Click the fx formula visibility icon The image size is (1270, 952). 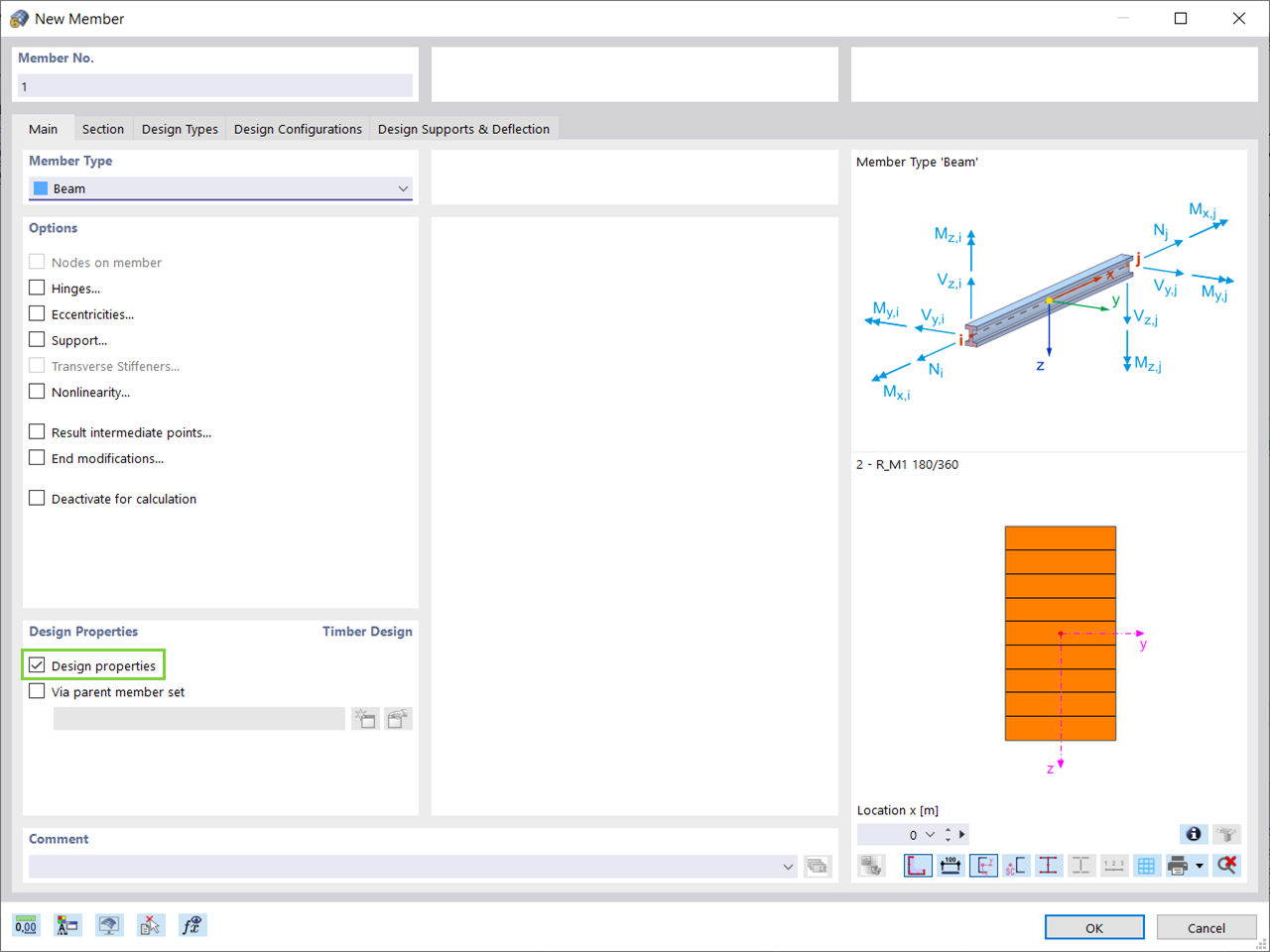pos(192,925)
